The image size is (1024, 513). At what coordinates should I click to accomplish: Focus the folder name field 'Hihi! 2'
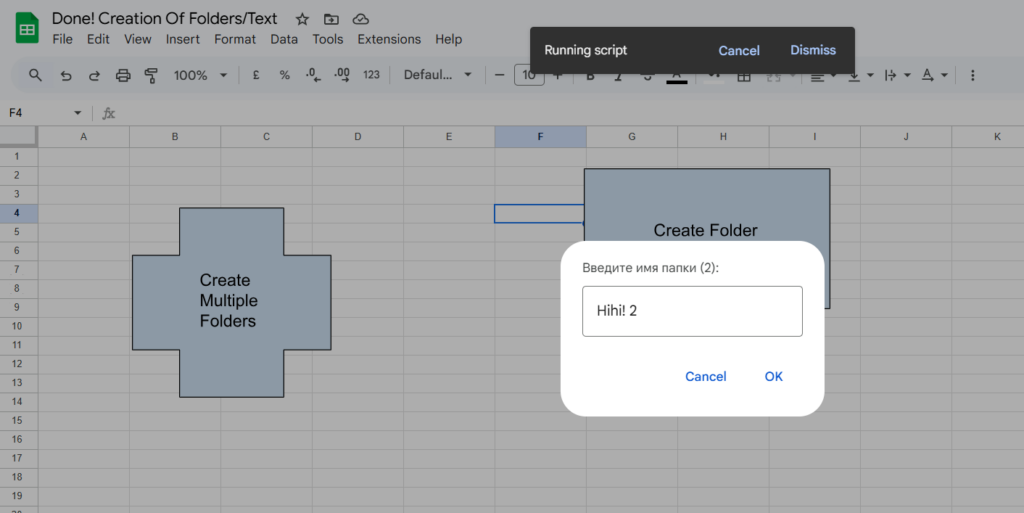692,311
